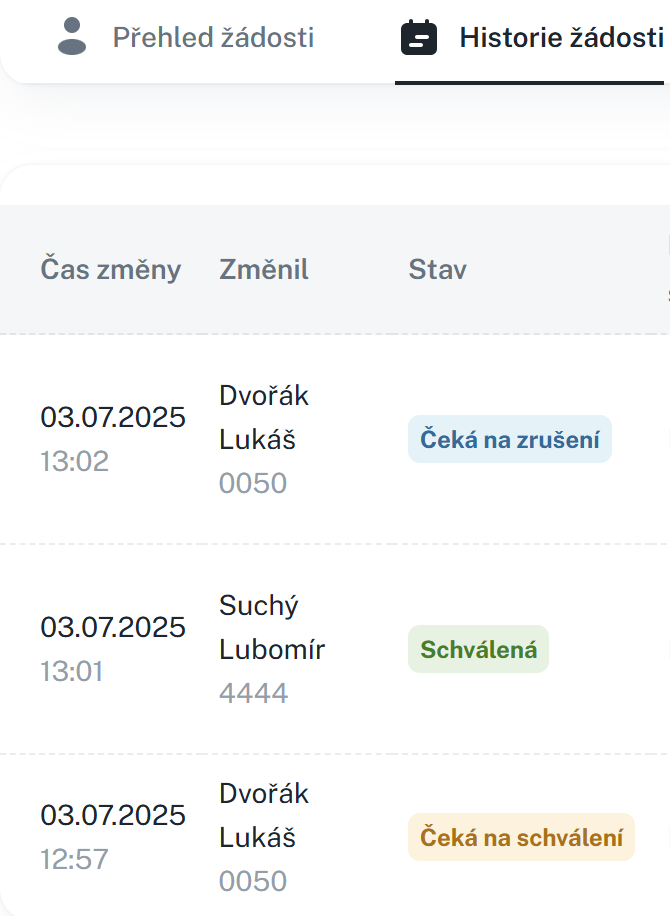Image resolution: width=670 pixels, height=916 pixels.
Task: Click the calendar icon in Historie žádosti tab
Action: (419, 37)
